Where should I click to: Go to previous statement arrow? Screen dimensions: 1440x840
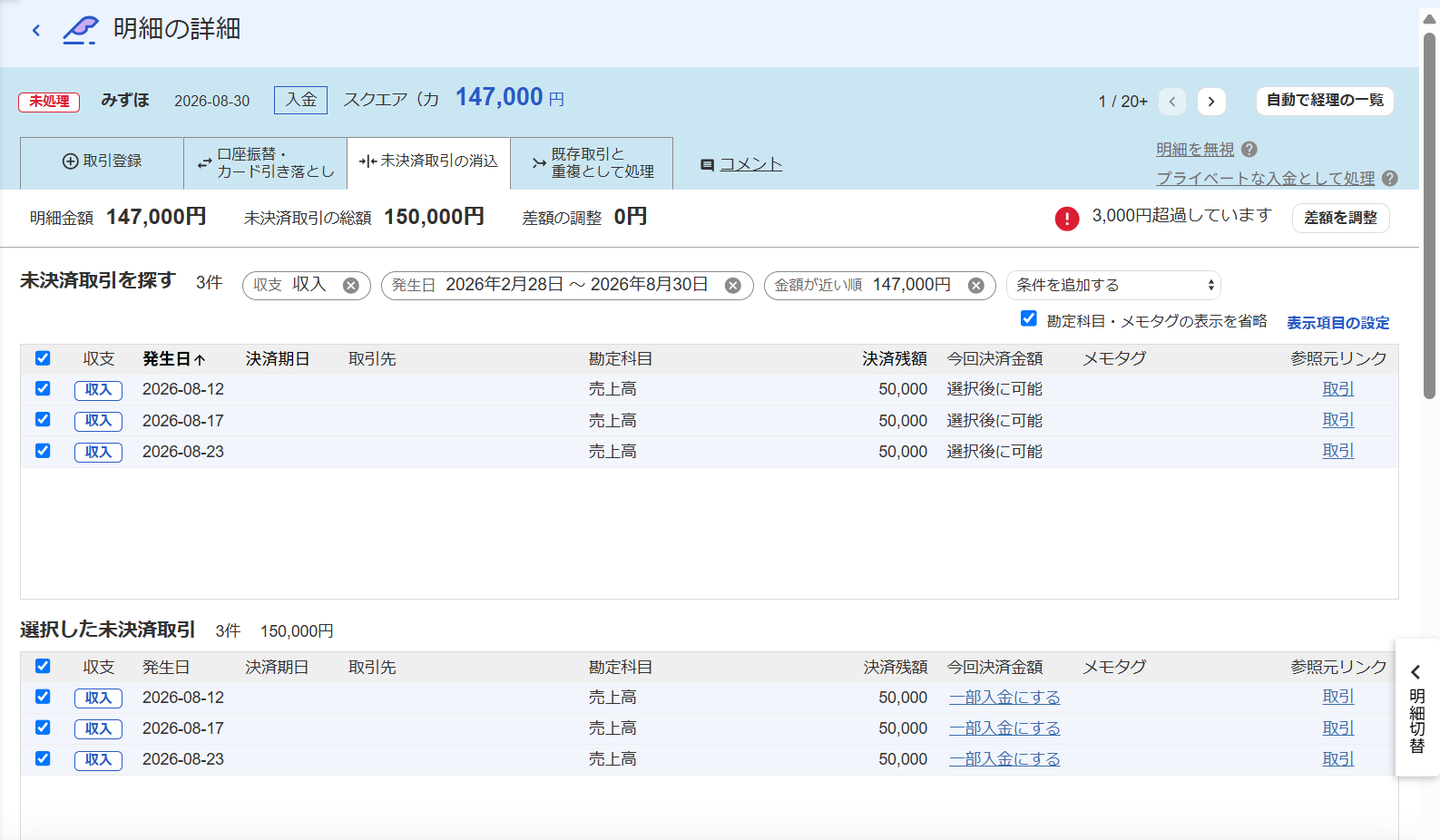1172,102
